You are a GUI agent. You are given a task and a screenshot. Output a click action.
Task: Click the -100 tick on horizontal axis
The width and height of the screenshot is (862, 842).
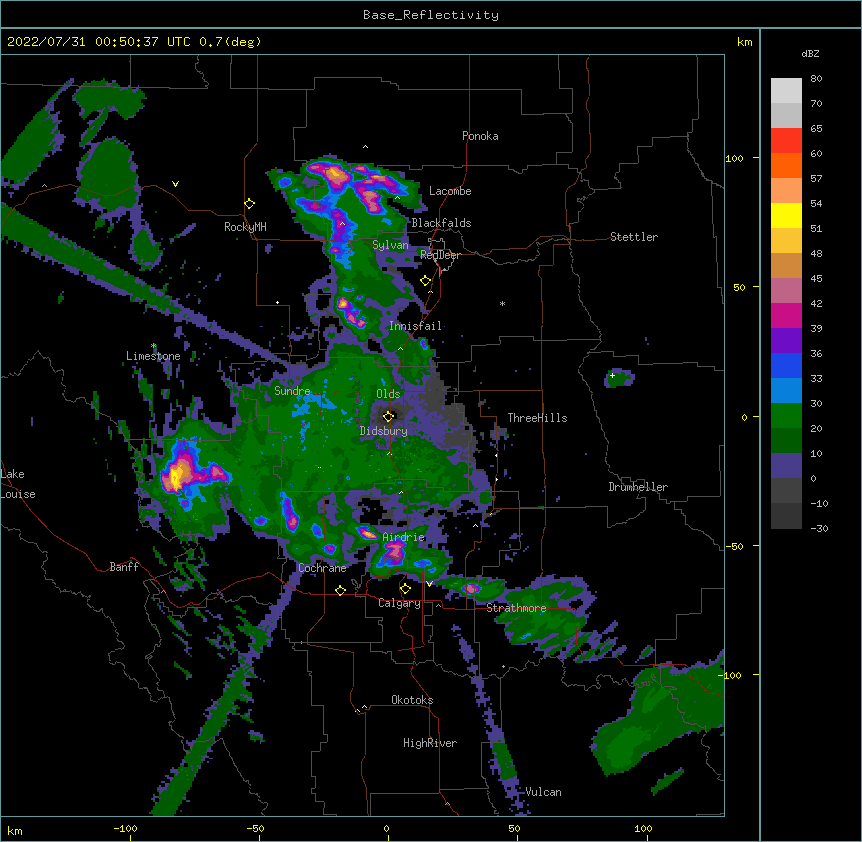126,828
